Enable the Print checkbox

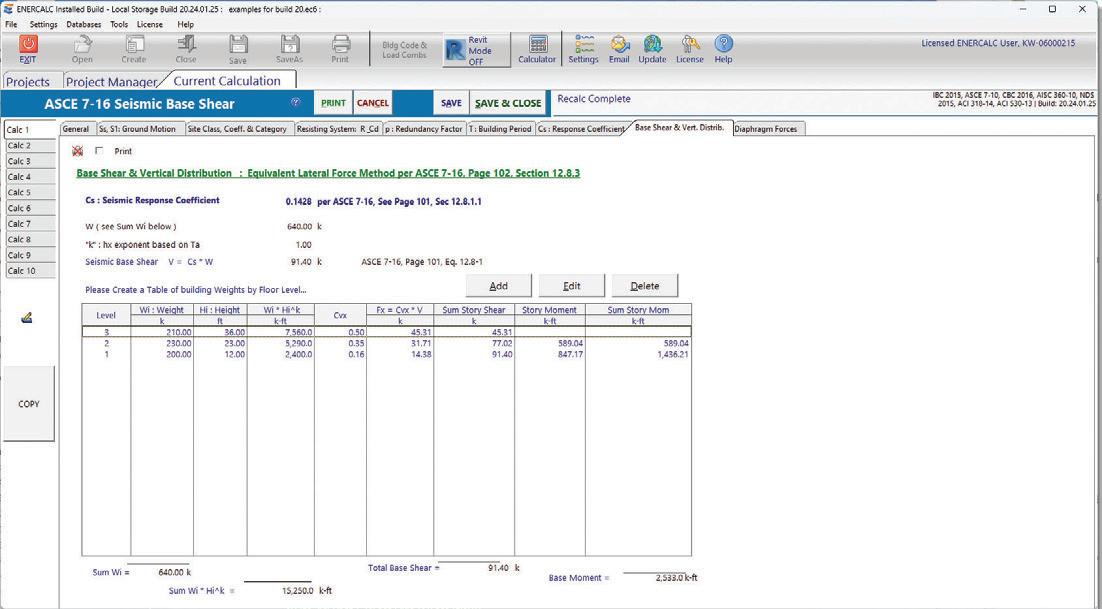click(x=99, y=151)
